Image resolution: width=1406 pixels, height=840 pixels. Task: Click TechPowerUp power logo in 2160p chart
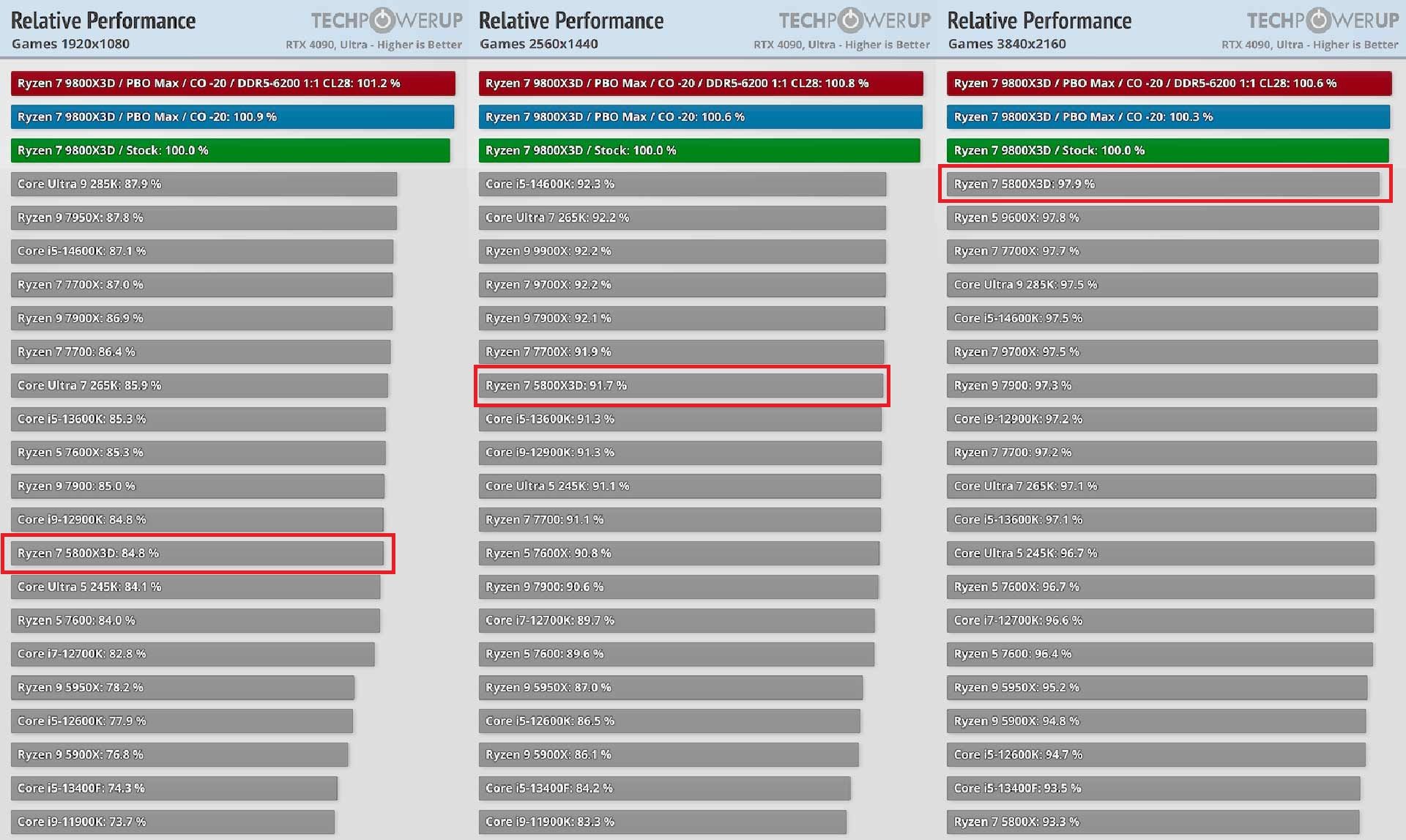click(x=1319, y=21)
